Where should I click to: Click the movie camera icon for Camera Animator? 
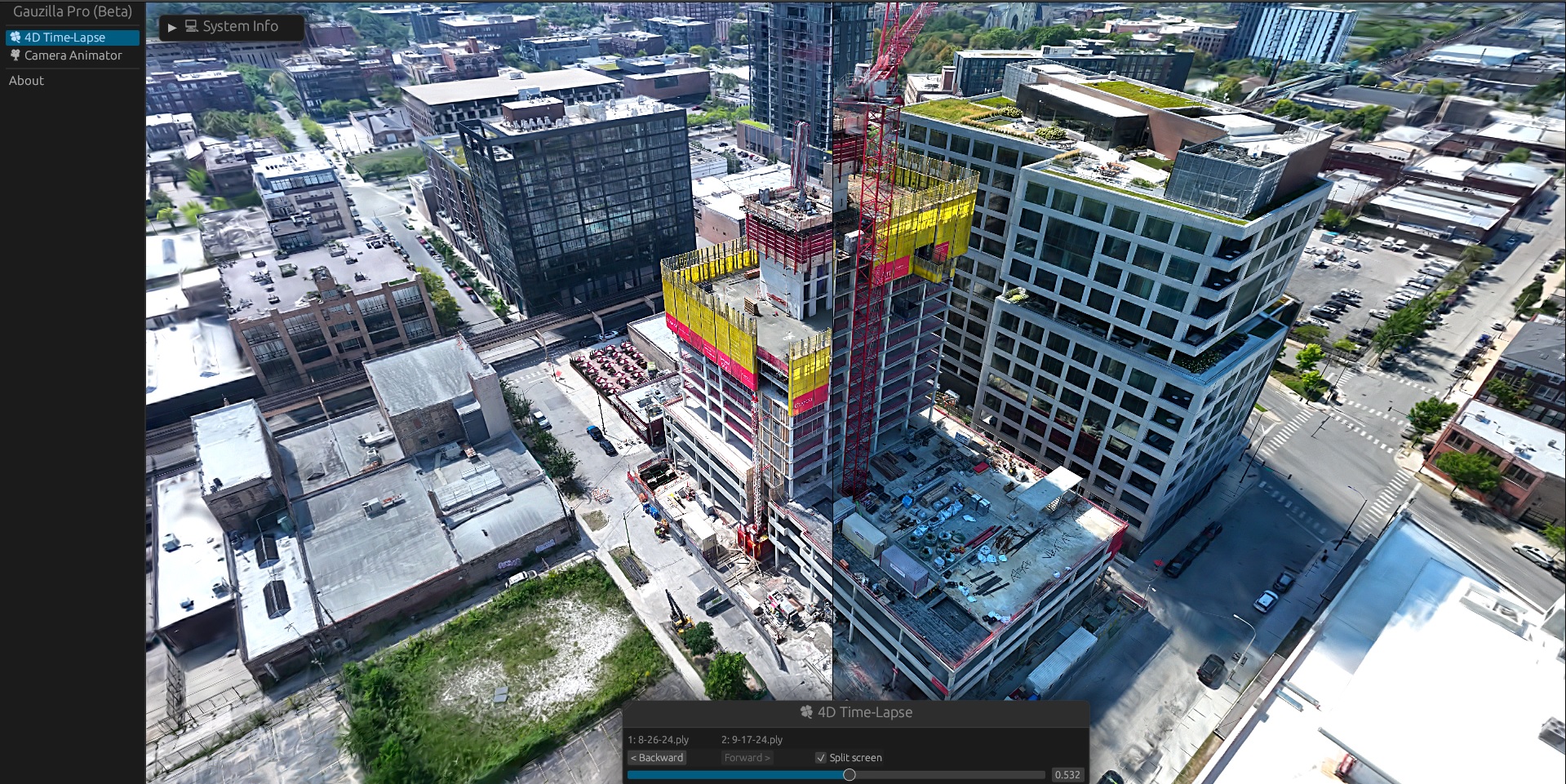tap(15, 55)
